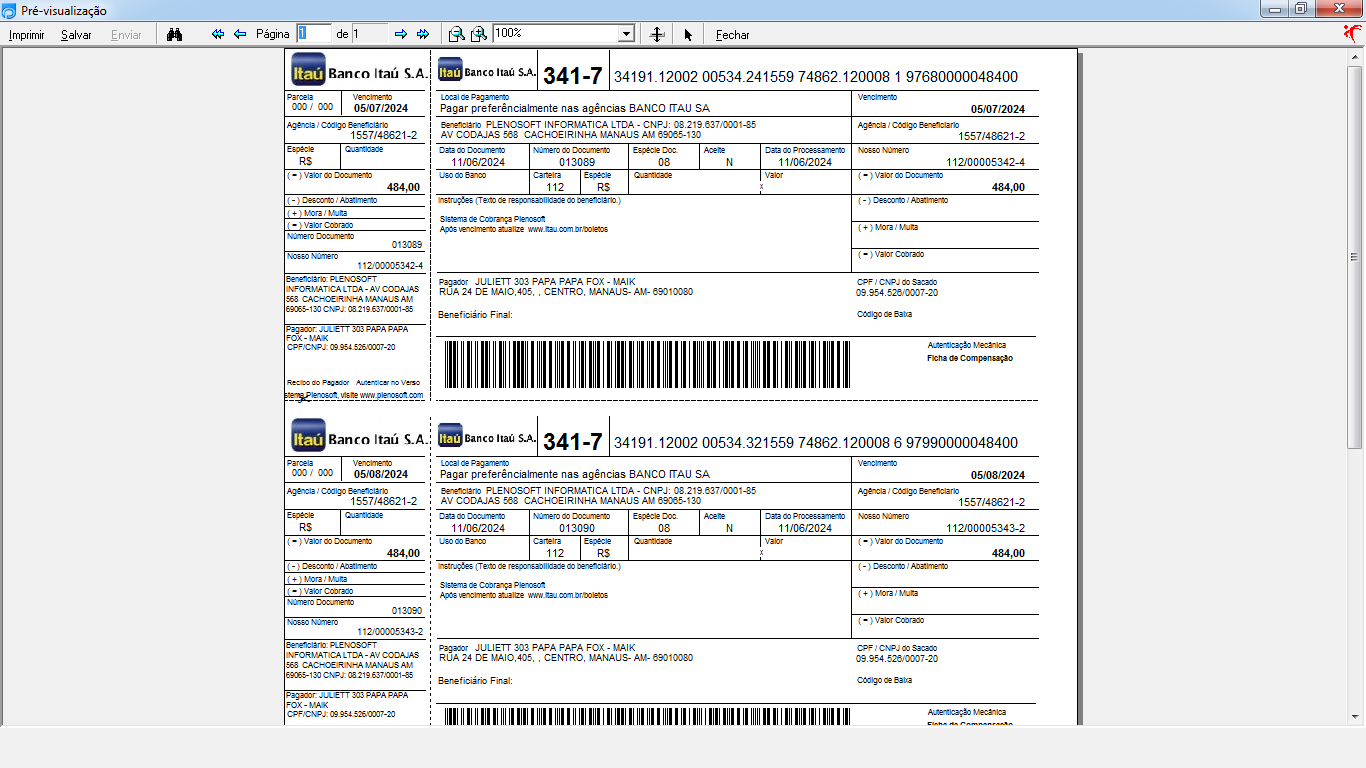
Task: Click the Número do Documento value 013089 in center
Action: [x=577, y=162]
